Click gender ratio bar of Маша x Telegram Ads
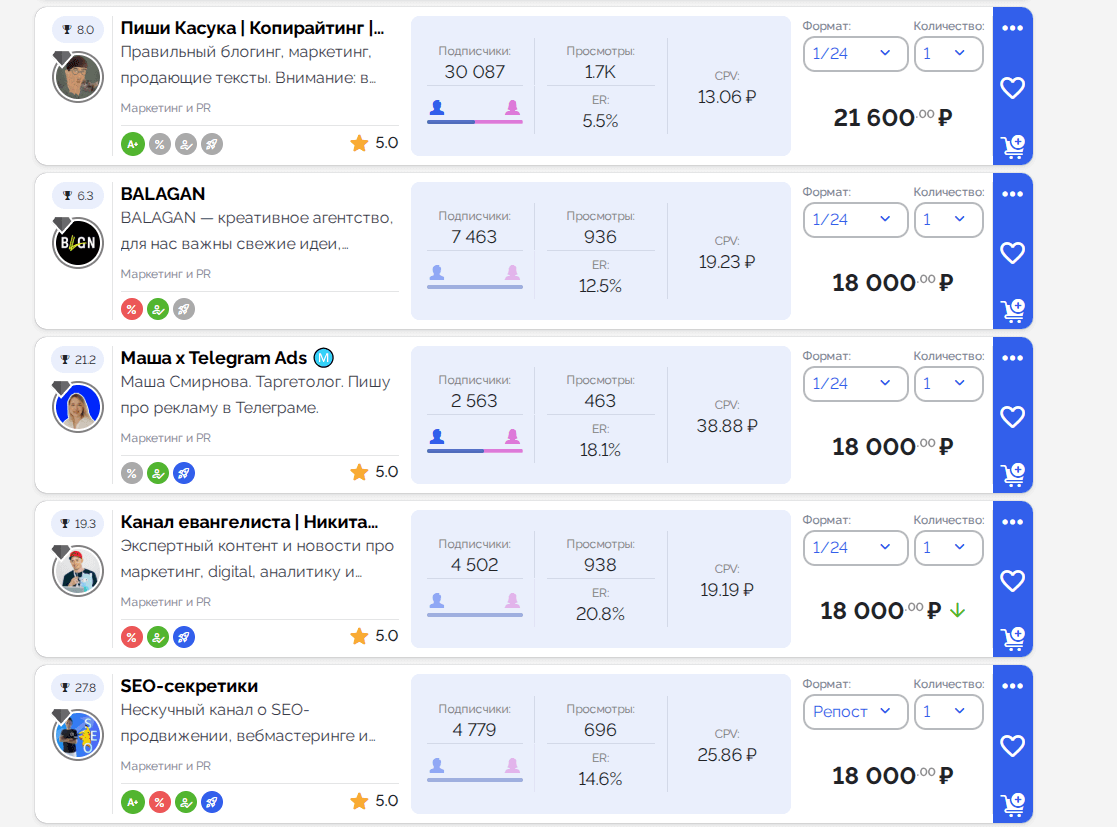Screen dimensions: 1117x827 (474, 451)
